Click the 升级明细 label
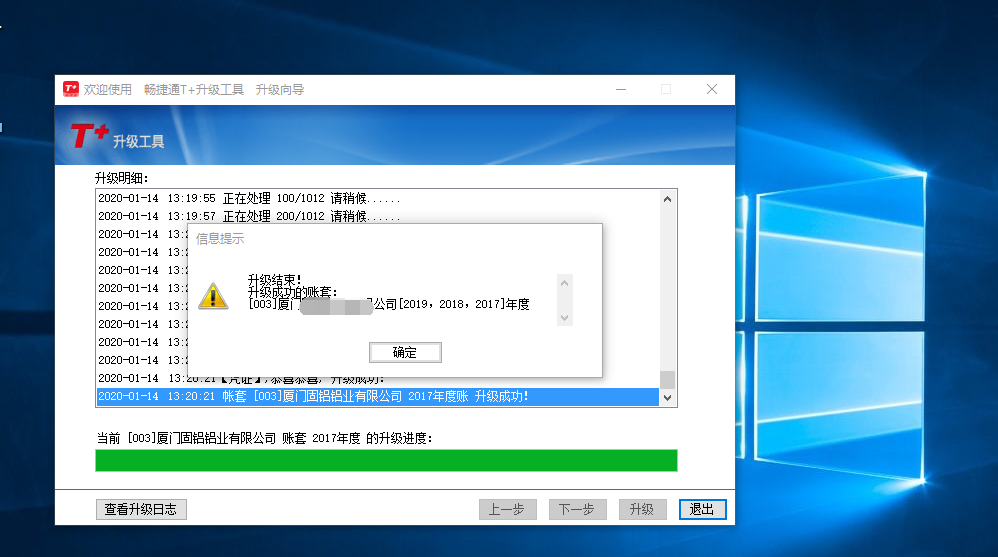 point(122,178)
